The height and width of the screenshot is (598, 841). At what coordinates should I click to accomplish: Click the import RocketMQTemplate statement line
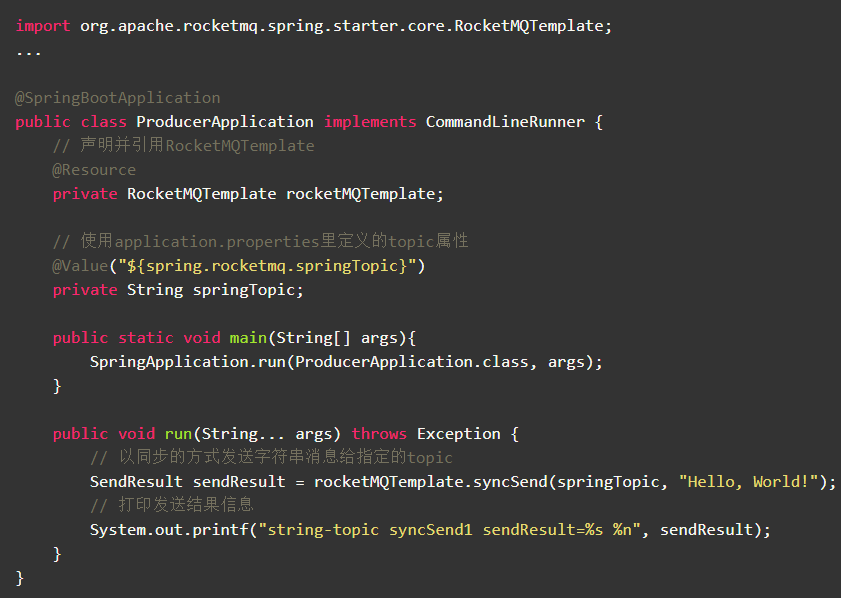313,26
